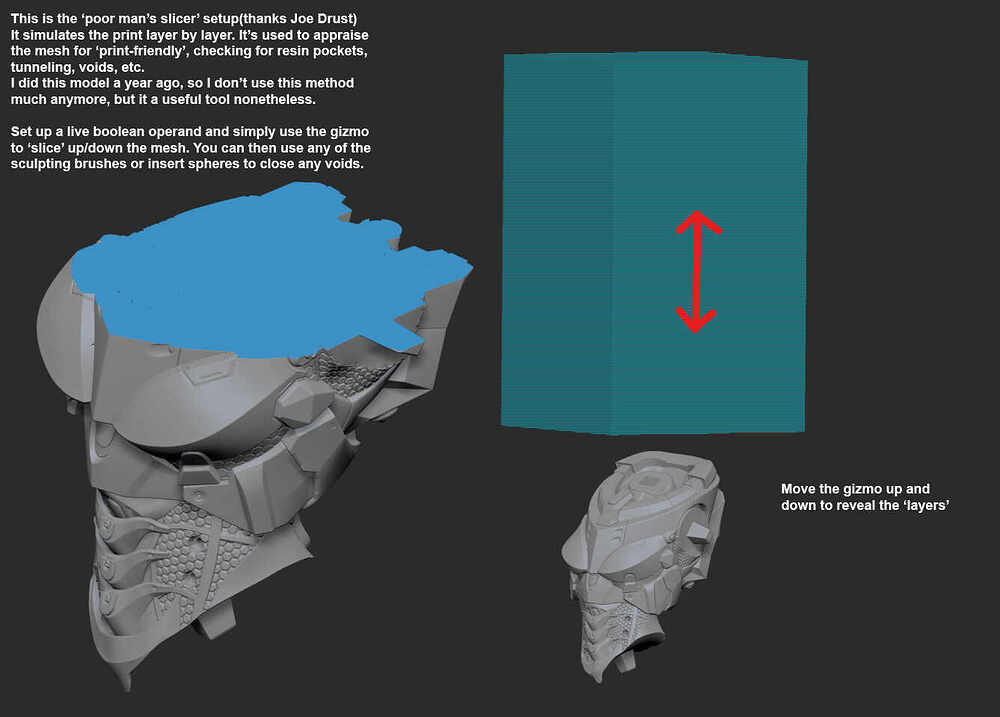This screenshot has height=717, width=1000.
Task: Click the line 'to 'slice' up/down the mesh'
Action: coord(191,147)
